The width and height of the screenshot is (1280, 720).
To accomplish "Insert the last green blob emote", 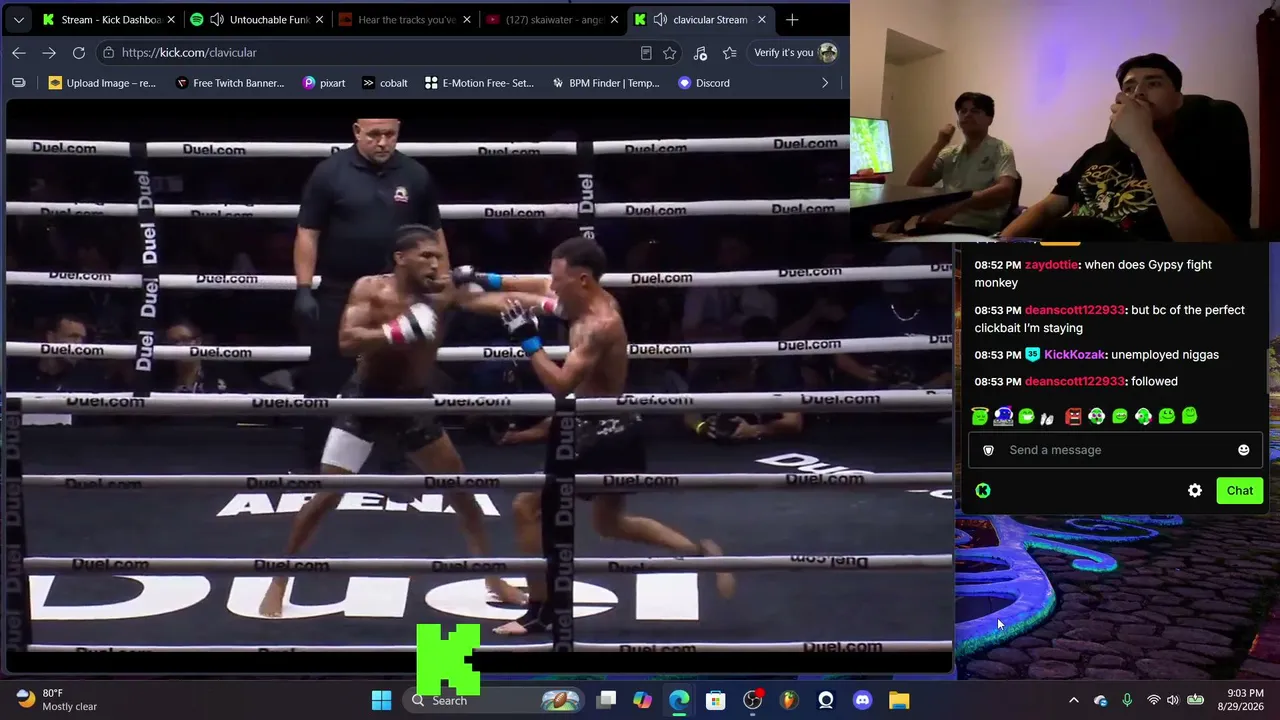I will [1190, 417].
